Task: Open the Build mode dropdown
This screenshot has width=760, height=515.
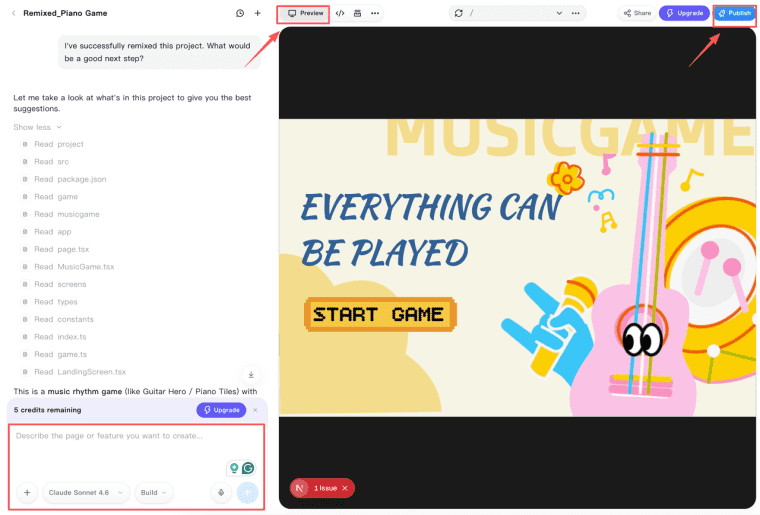Action: [x=154, y=493]
